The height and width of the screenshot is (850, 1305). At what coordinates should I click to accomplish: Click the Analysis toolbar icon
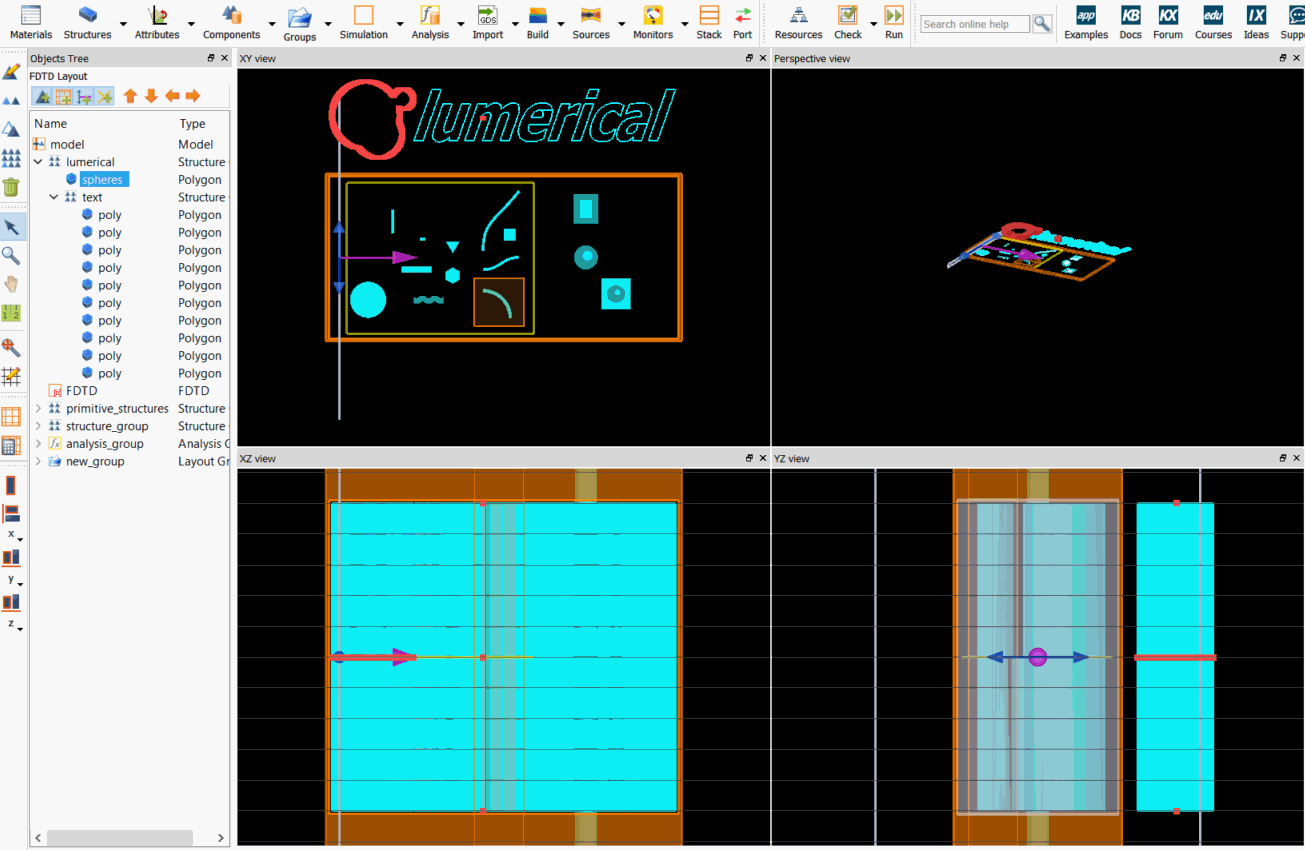click(430, 15)
